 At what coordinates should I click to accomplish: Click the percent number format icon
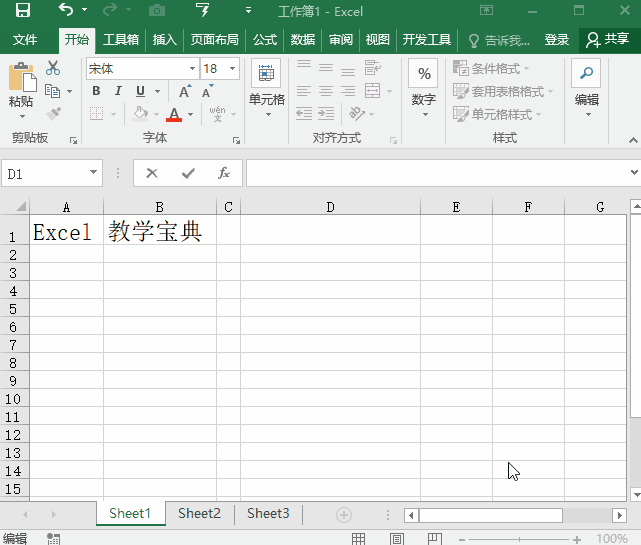click(424, 73)
